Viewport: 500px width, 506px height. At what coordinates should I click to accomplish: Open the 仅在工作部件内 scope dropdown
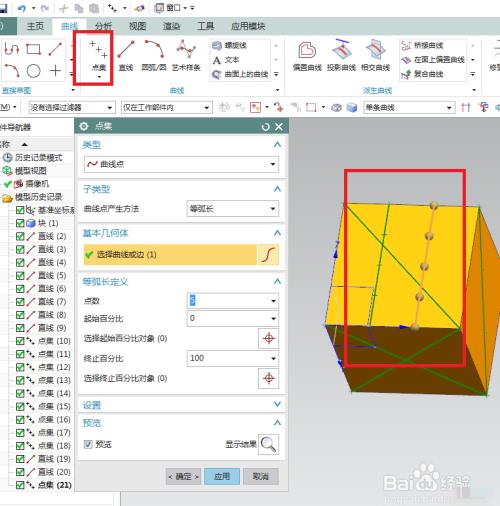167,108
